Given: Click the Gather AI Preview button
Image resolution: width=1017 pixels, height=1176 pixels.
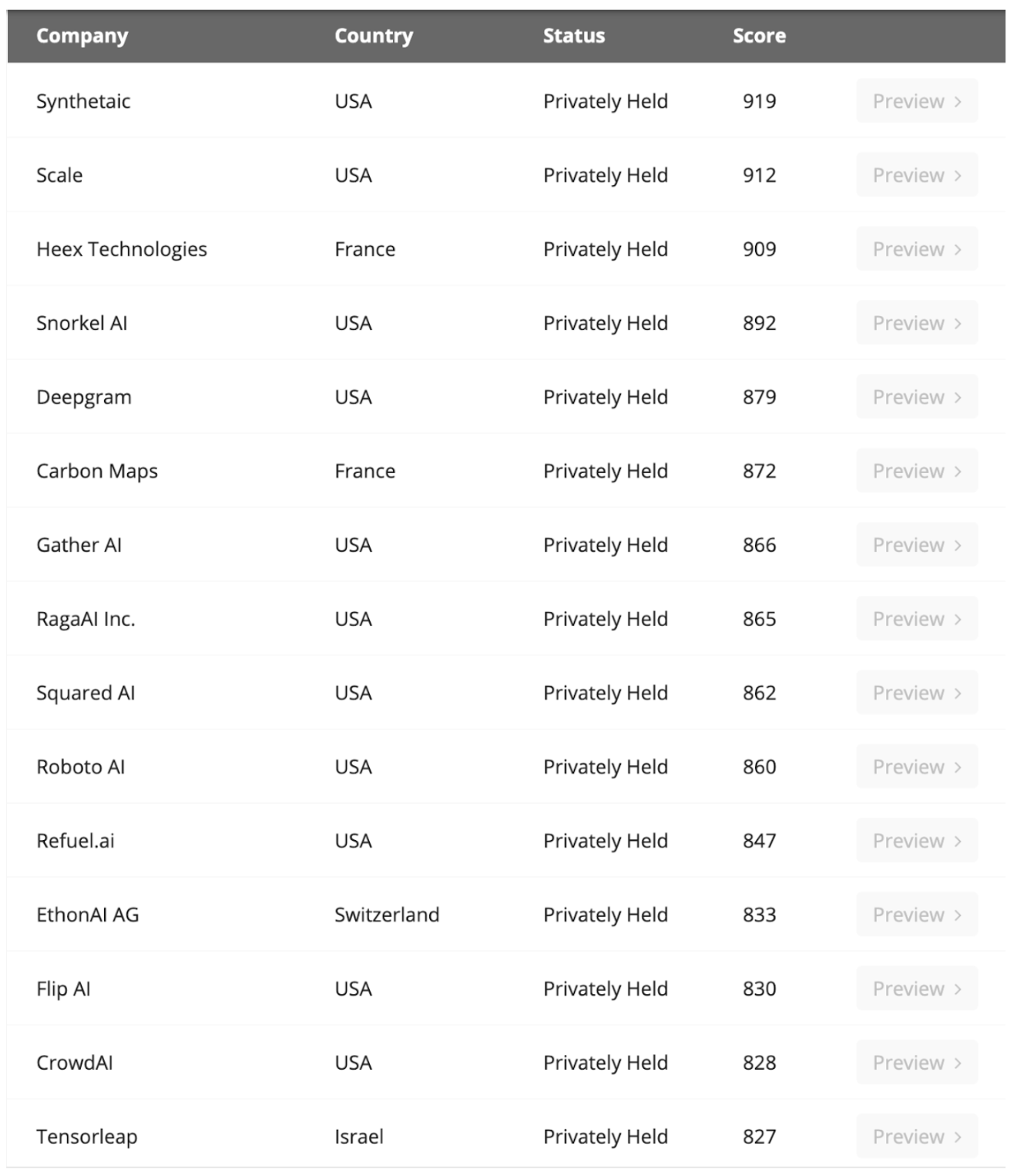Looking at the screenshot, I should click(x=916, y=545).
